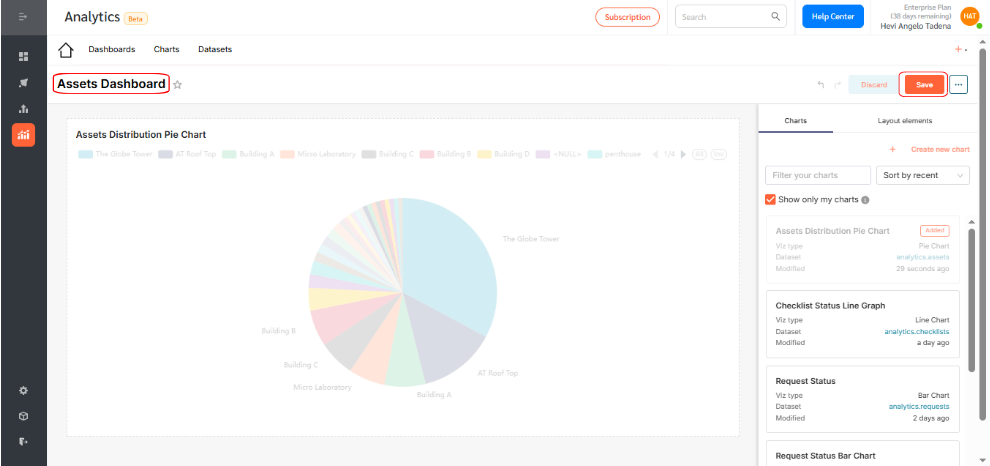Image resolution: width=990 pixels, height=466 pixels.
Task: Undo the last dashboard change
Action: (821, 85)
